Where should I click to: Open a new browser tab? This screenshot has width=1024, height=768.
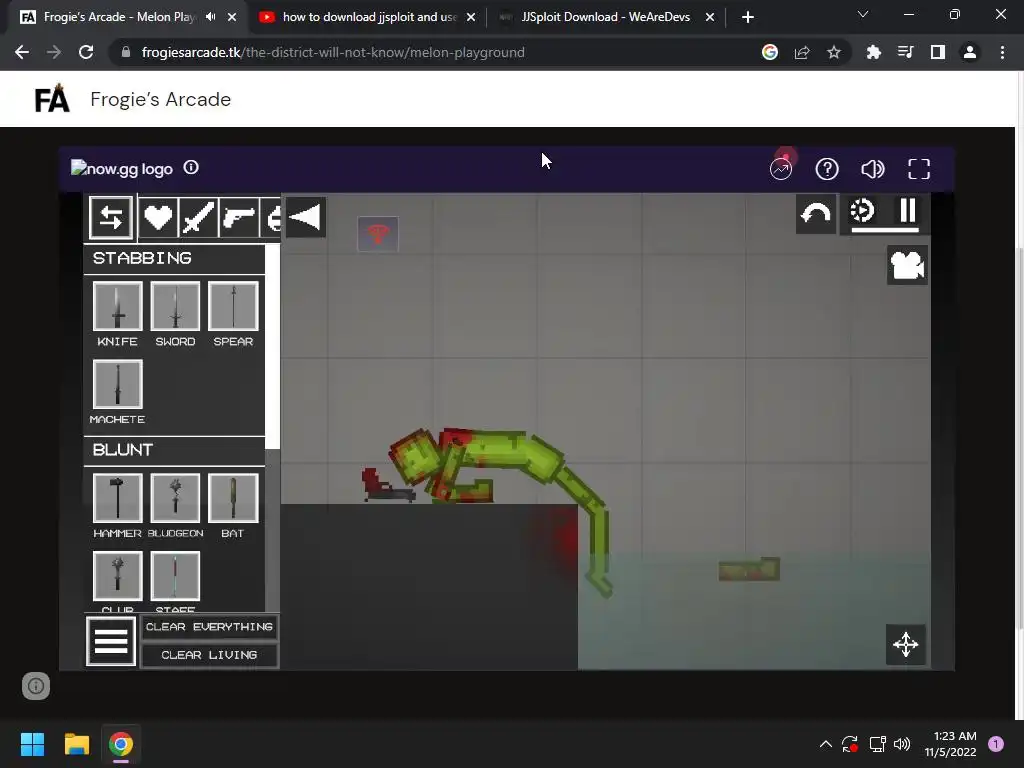[x=748, y=17]
